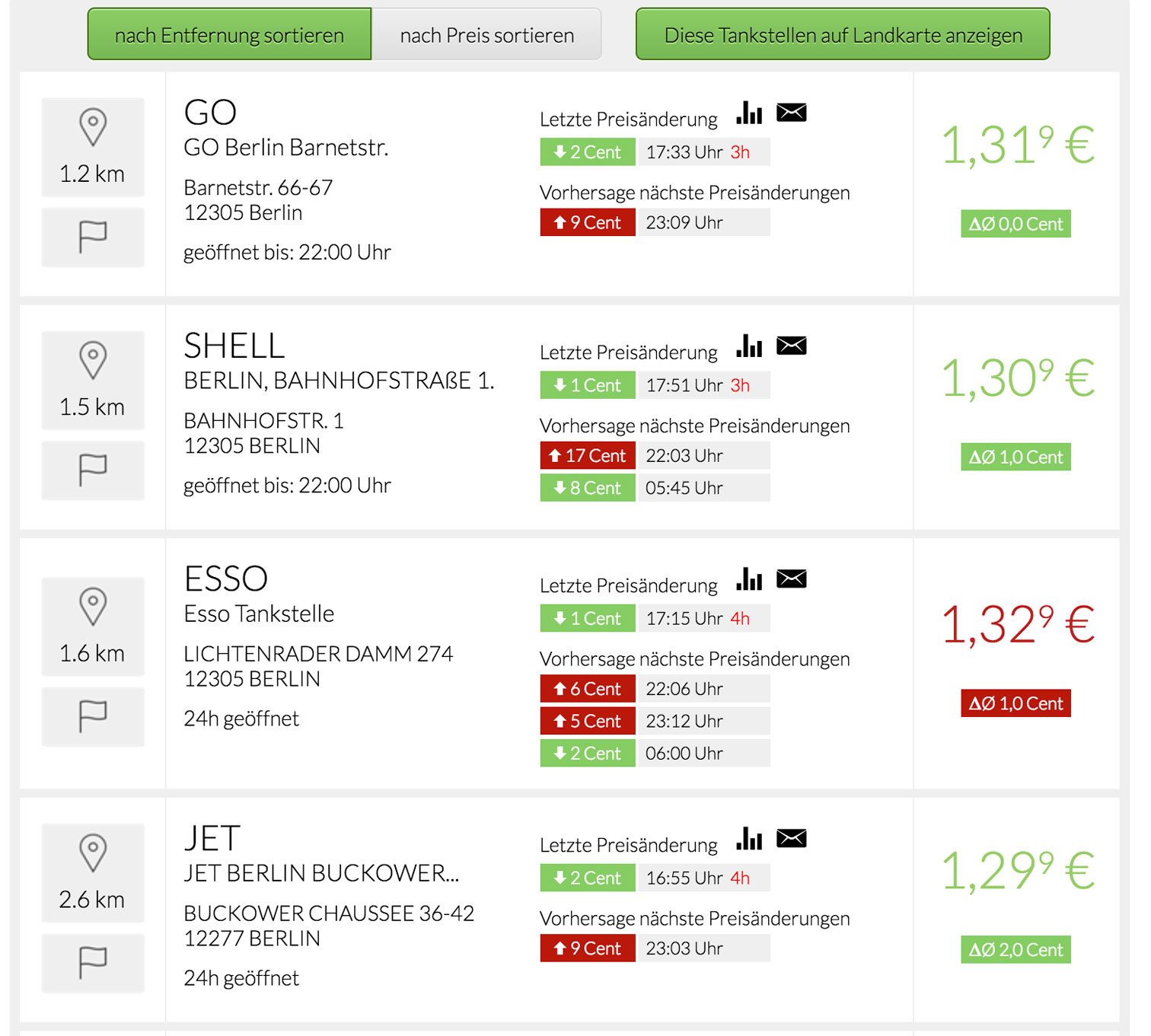Flag the ESSO Tankstelle entry
This screenshot has width=1151, height=1036.
tap(93, 717)
